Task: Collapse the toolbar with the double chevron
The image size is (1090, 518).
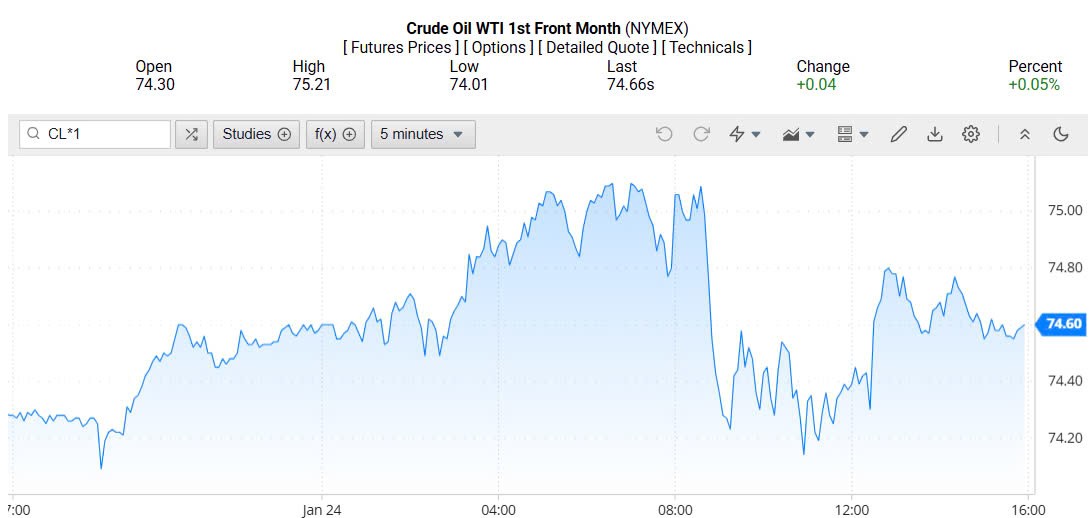Action: 1024,134
